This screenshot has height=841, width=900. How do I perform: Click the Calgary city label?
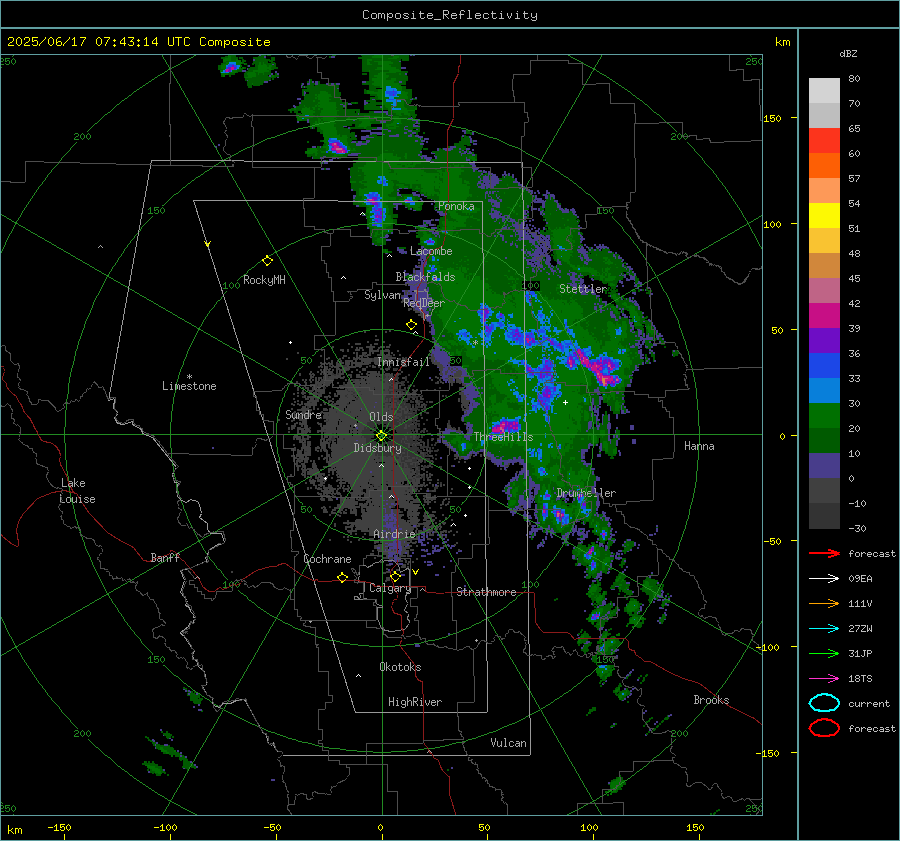pyautogui.click(x=390, y=588)
